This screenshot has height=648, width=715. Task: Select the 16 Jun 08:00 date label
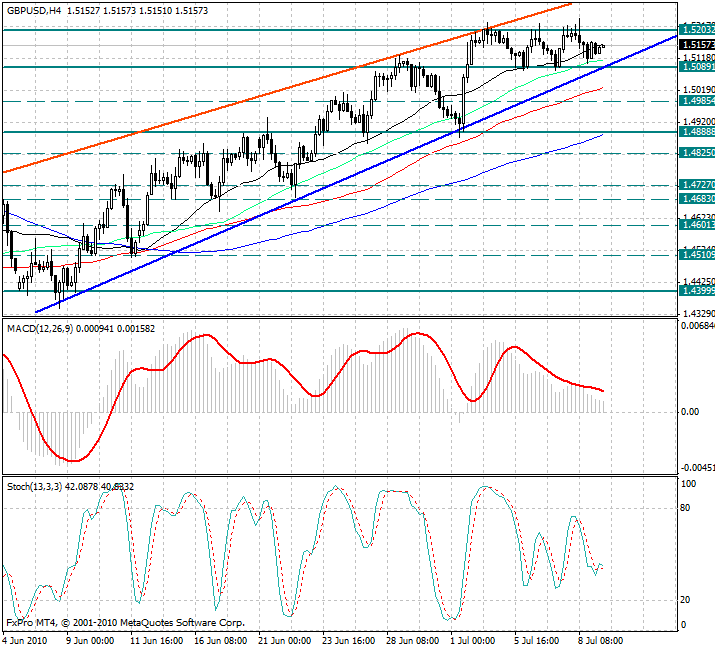[221, 641]
